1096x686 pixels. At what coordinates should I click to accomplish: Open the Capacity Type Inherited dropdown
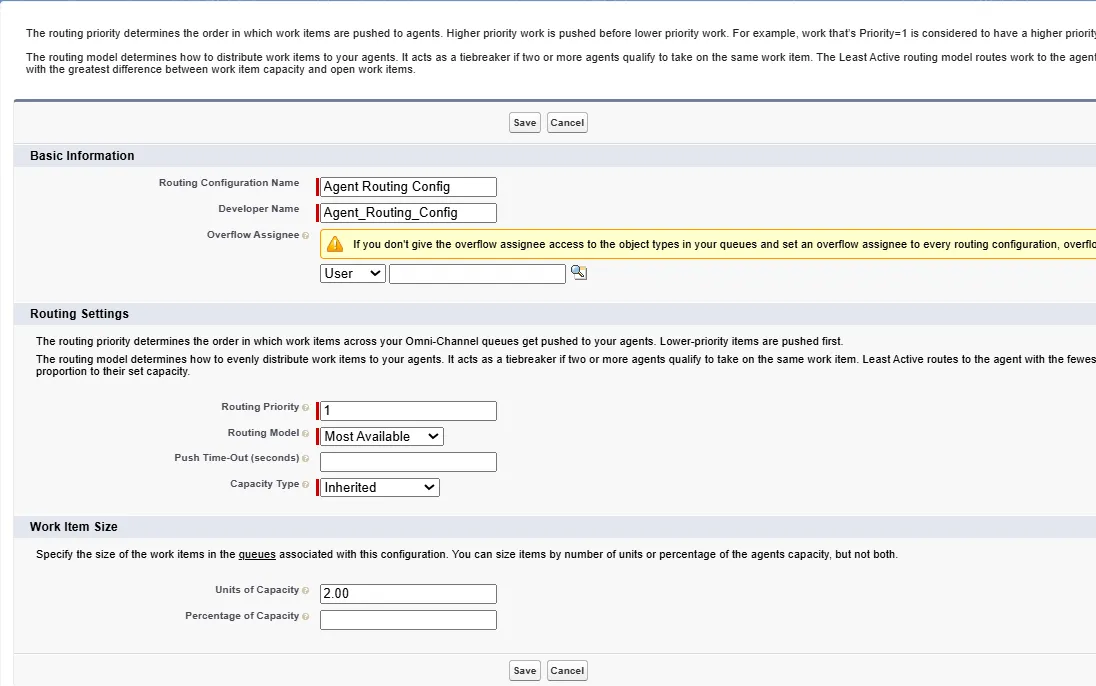379,487
